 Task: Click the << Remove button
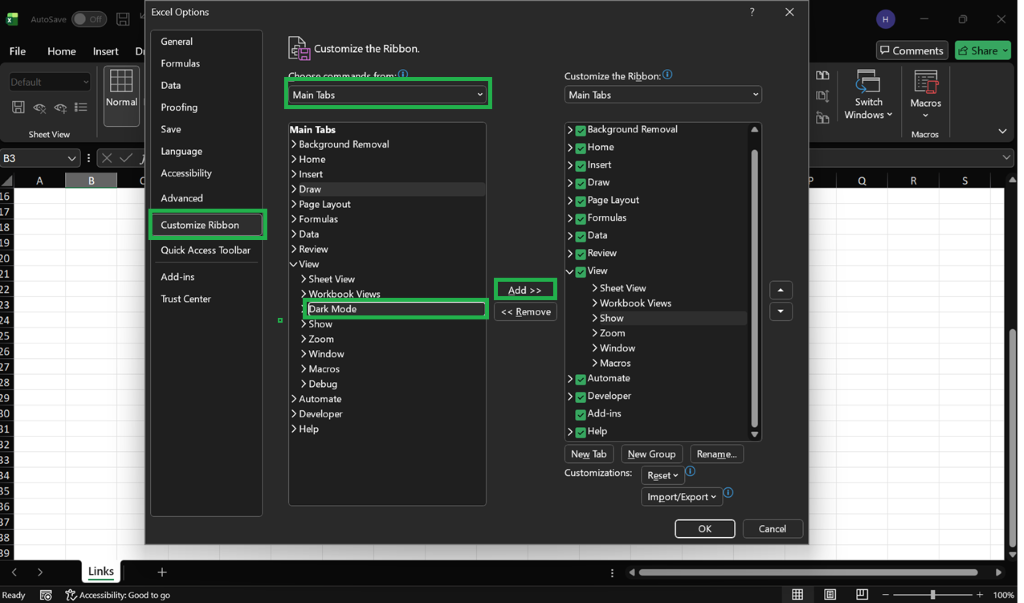[526, 312]
